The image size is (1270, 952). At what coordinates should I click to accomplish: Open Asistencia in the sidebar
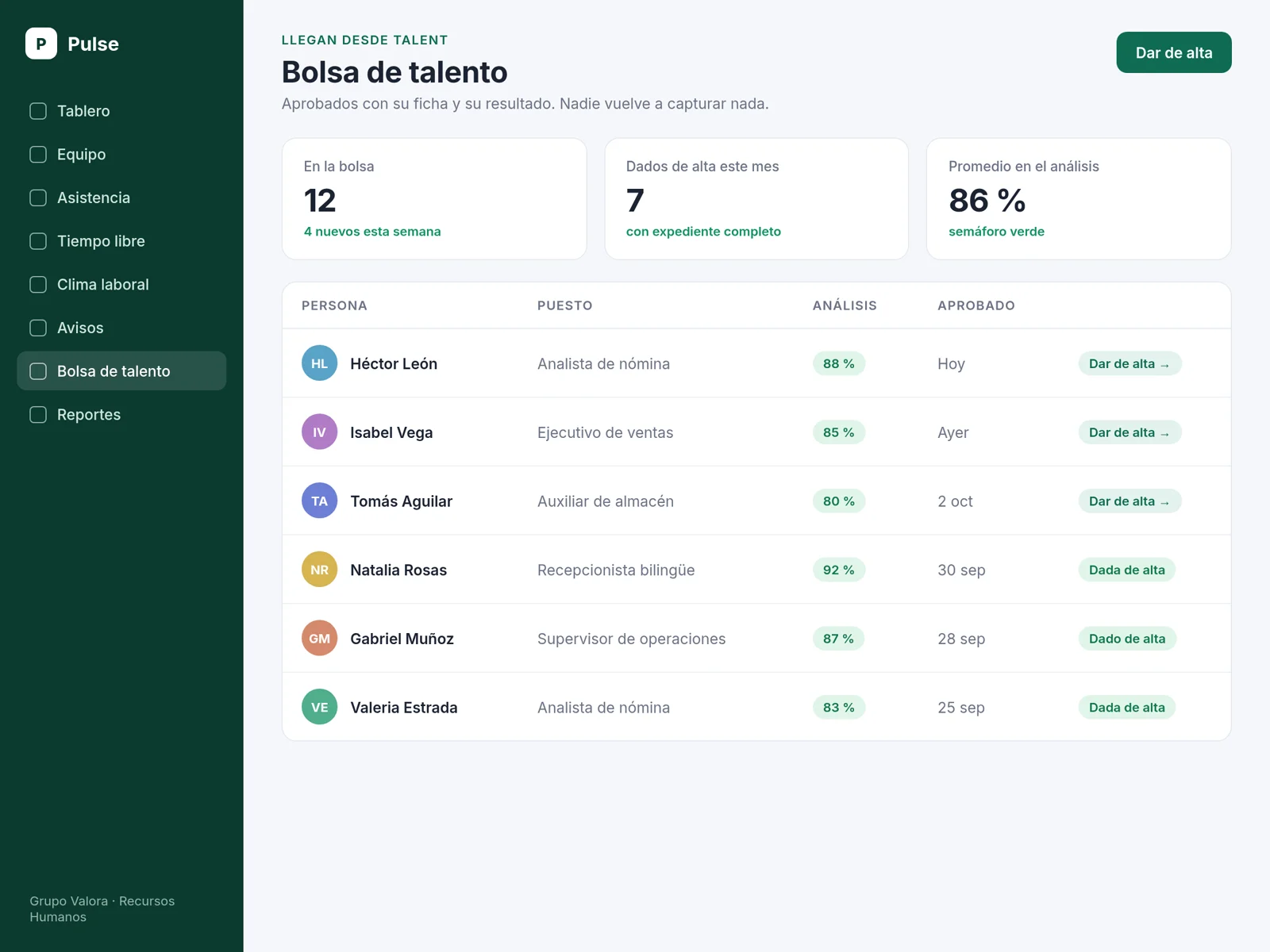tap(121, 198)
